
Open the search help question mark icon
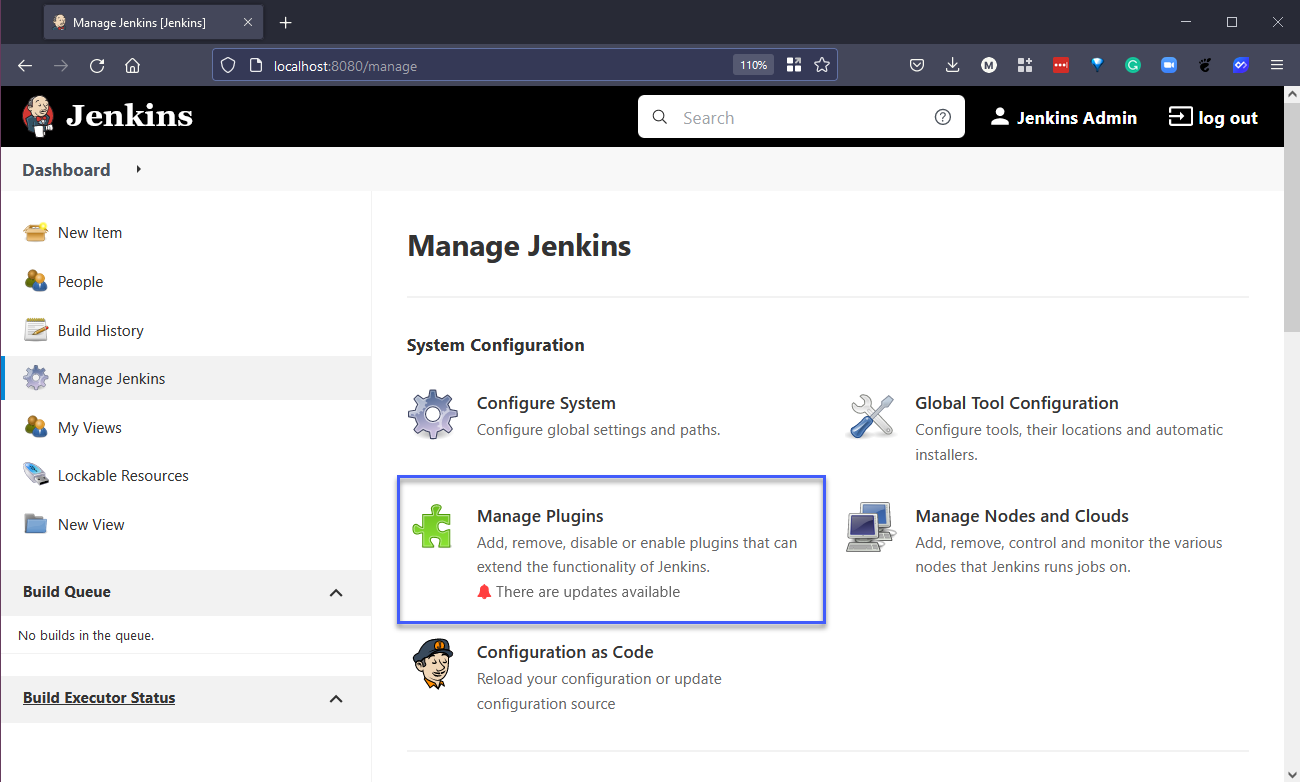942,117
